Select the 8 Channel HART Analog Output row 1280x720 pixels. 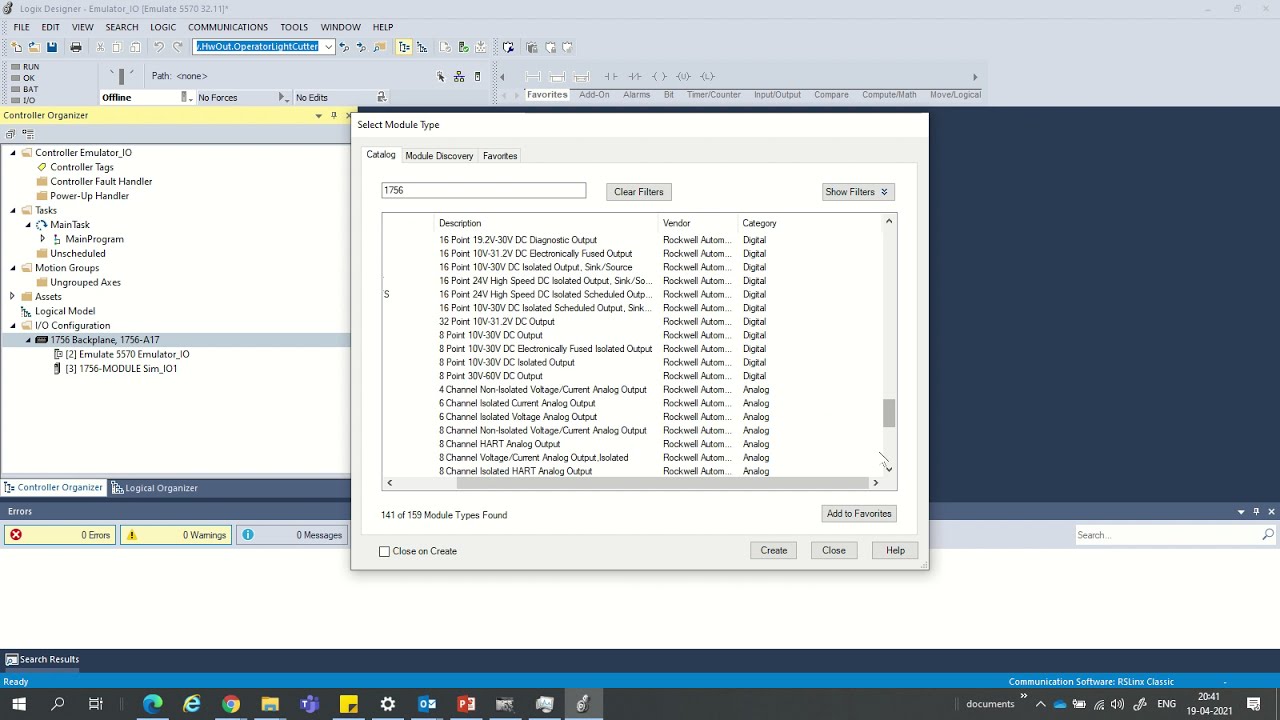coord(632,444)
